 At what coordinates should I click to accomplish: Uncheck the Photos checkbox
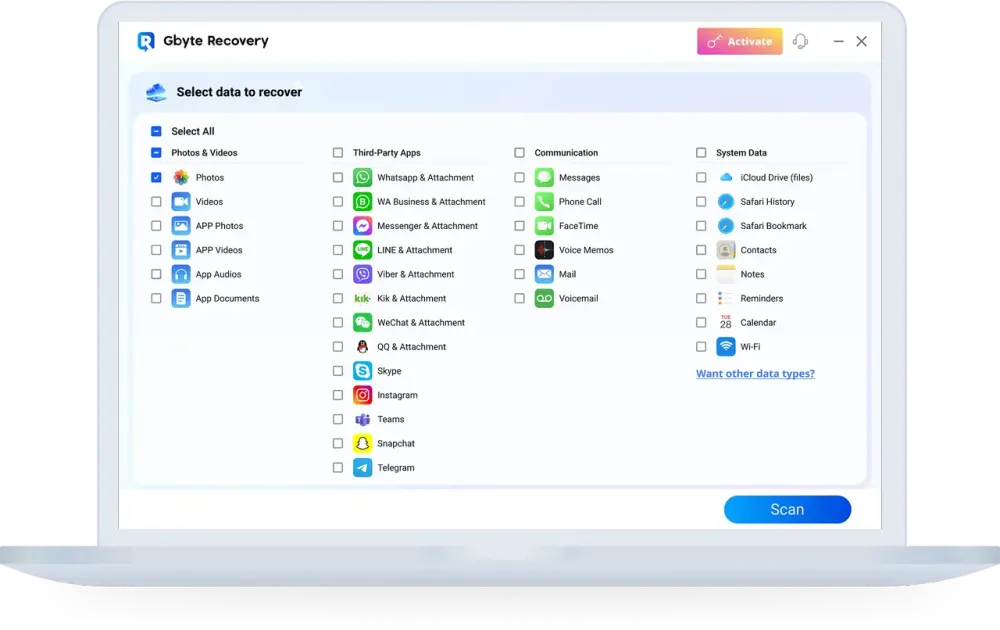(156, 177)
